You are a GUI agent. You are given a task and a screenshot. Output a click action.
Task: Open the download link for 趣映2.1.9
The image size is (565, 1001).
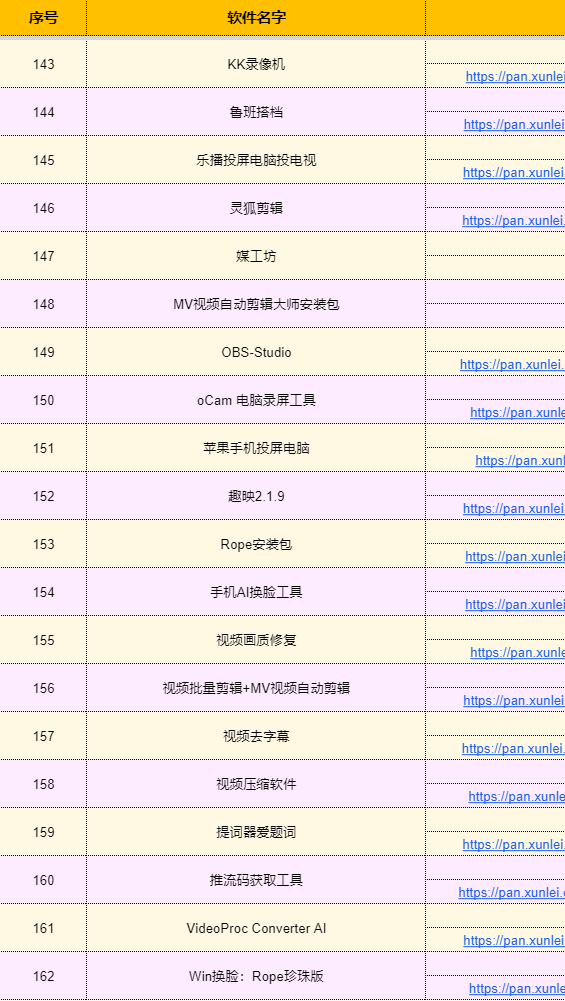(x=514, y=509)
